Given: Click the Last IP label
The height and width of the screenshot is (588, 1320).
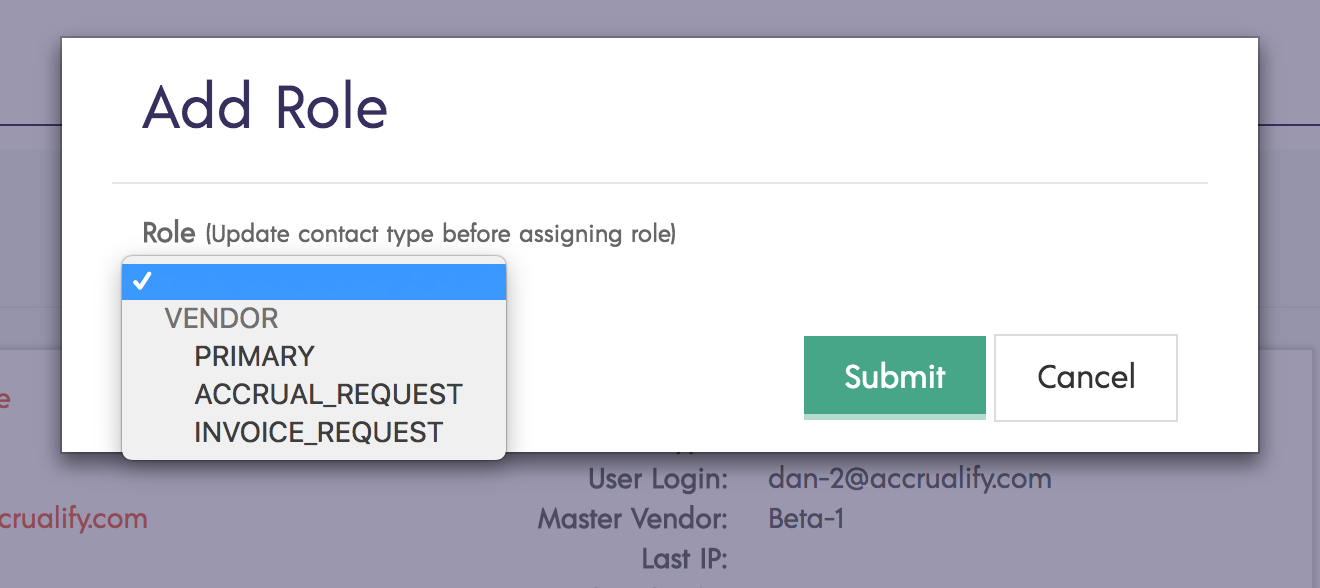Looking at the screenshot, I should (x=684, y=557).
